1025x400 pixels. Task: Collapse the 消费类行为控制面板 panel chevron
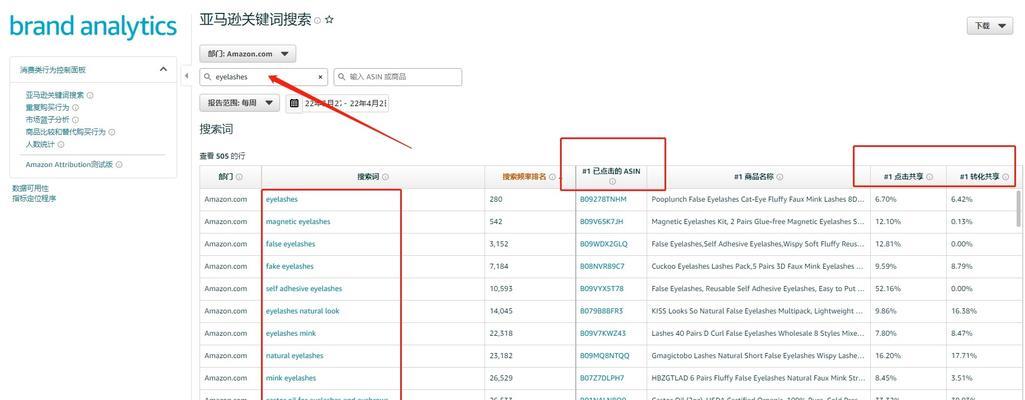(163, 69)
